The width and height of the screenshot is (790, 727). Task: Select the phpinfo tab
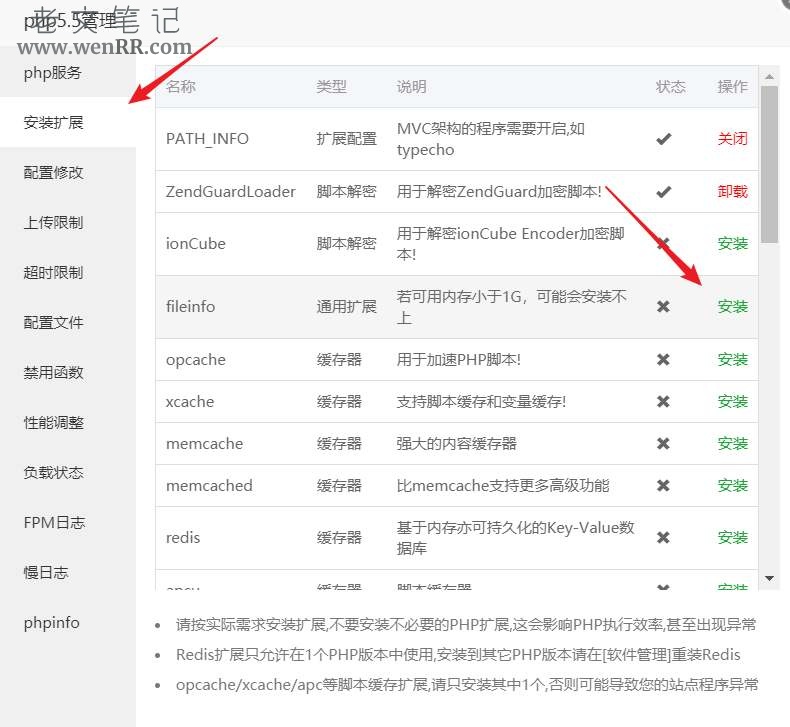(52, 623)
